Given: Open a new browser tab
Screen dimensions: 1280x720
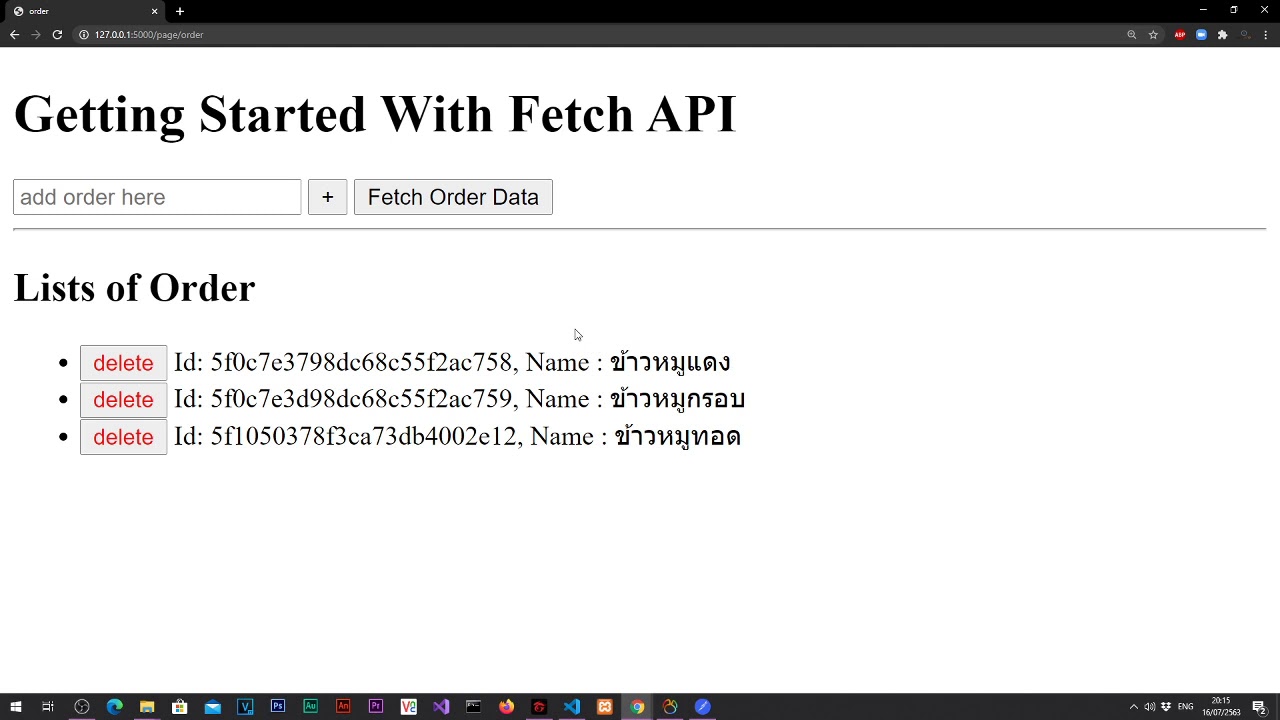Looking at the screenshot, I should coord(180,11).
